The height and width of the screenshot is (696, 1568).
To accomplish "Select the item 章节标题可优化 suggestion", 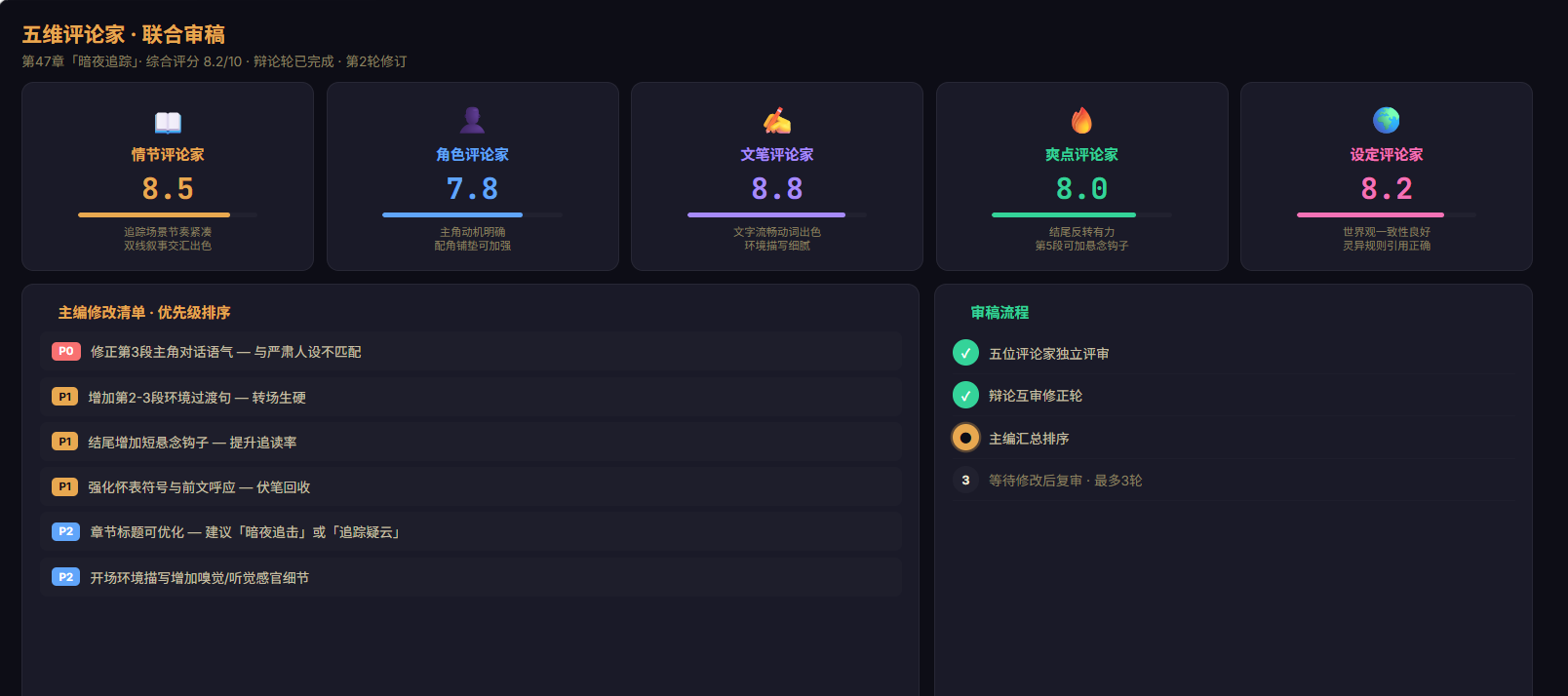I will pyautogui.click(x=472, y=531).
